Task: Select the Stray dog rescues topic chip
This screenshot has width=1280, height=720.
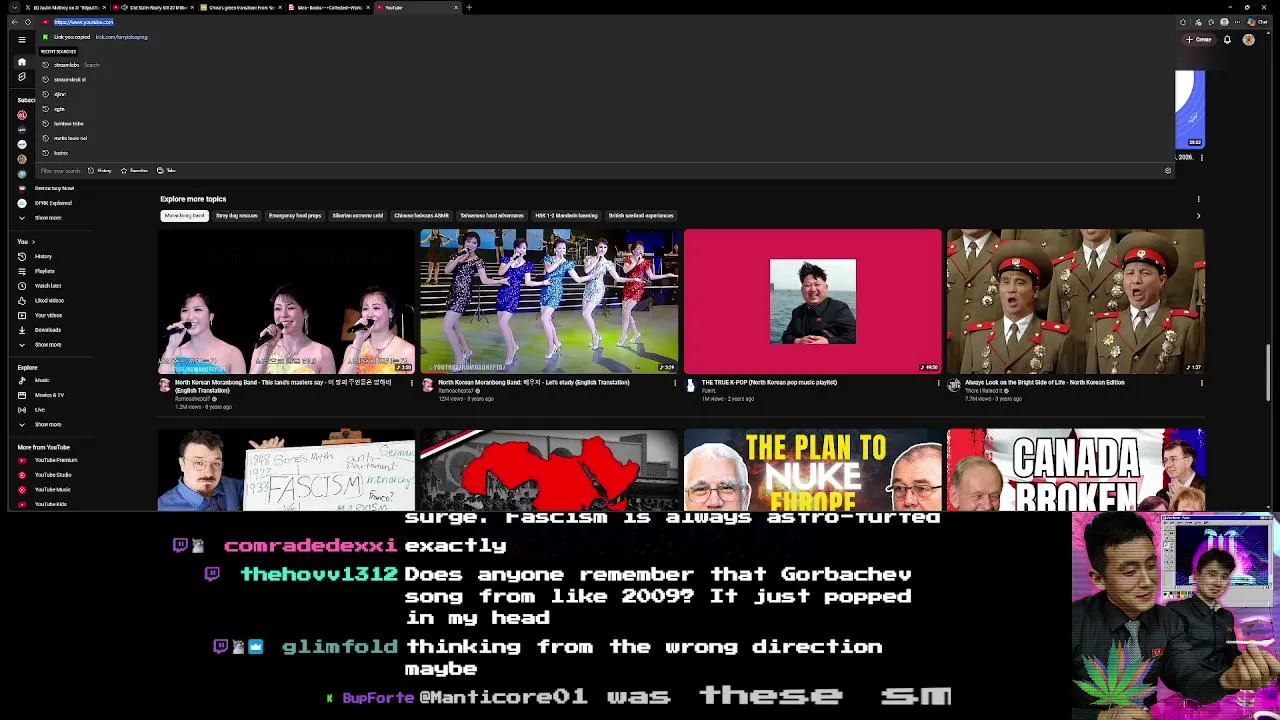Action: (237, 216)
